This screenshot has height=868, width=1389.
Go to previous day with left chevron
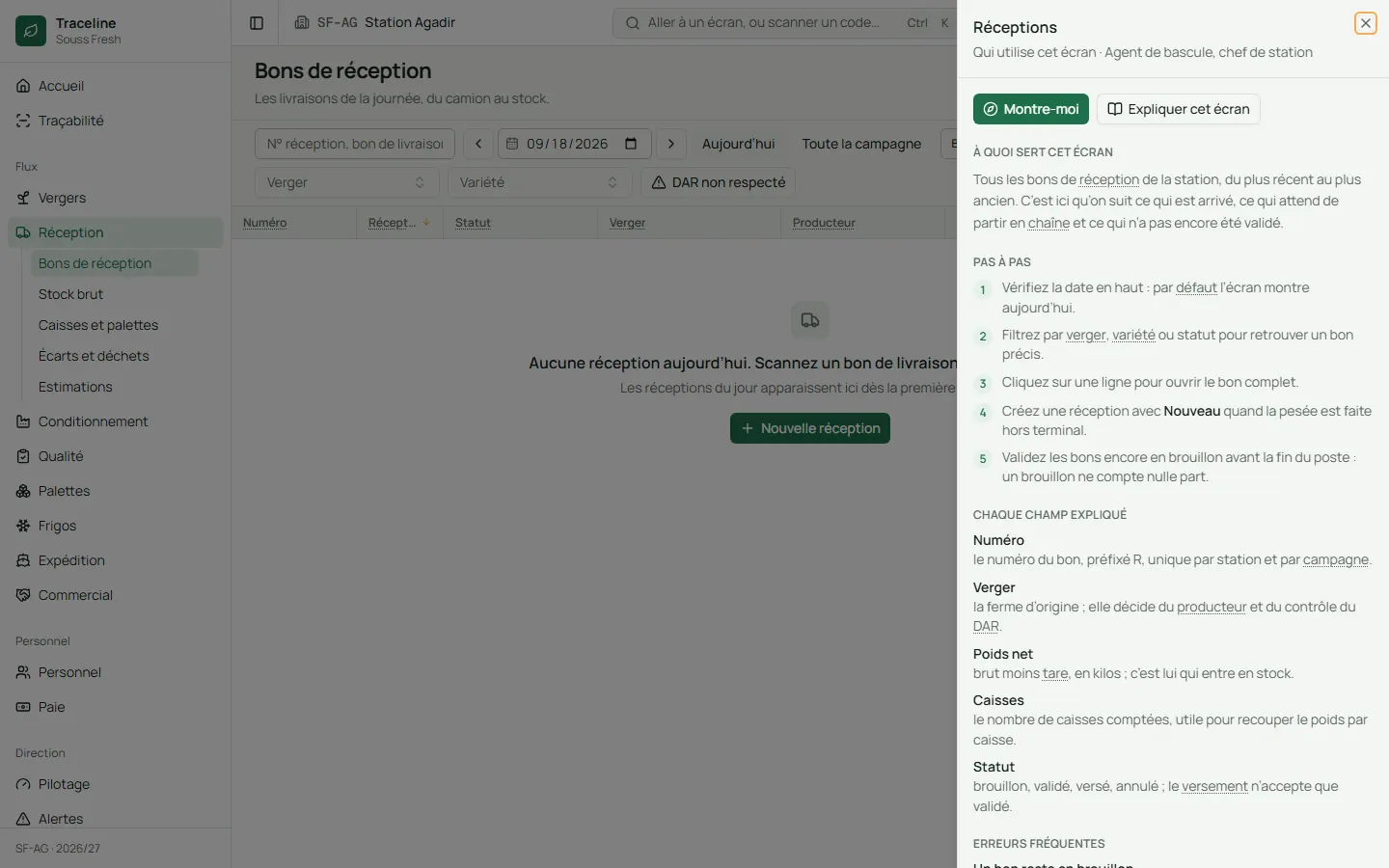pyautogui.click(x=478, y=144)
